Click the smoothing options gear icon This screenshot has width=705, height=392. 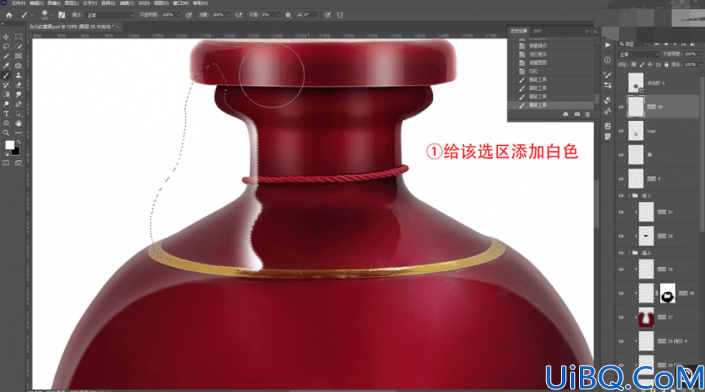288,15
